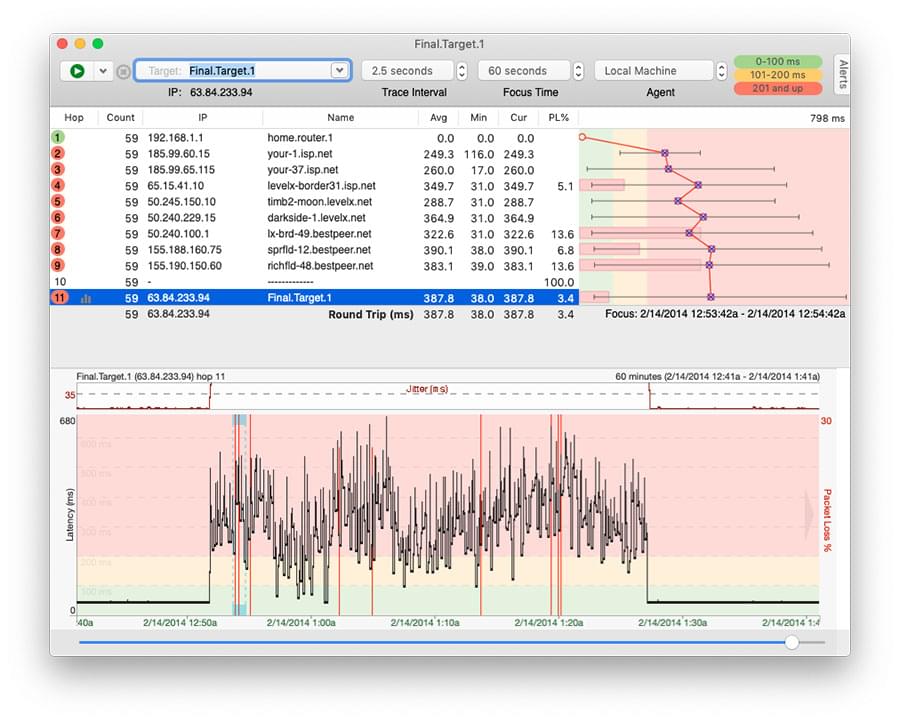Click the hop 9 red circle icon
This screenshot has width=900, height=722.
click(x=58, y=265)
